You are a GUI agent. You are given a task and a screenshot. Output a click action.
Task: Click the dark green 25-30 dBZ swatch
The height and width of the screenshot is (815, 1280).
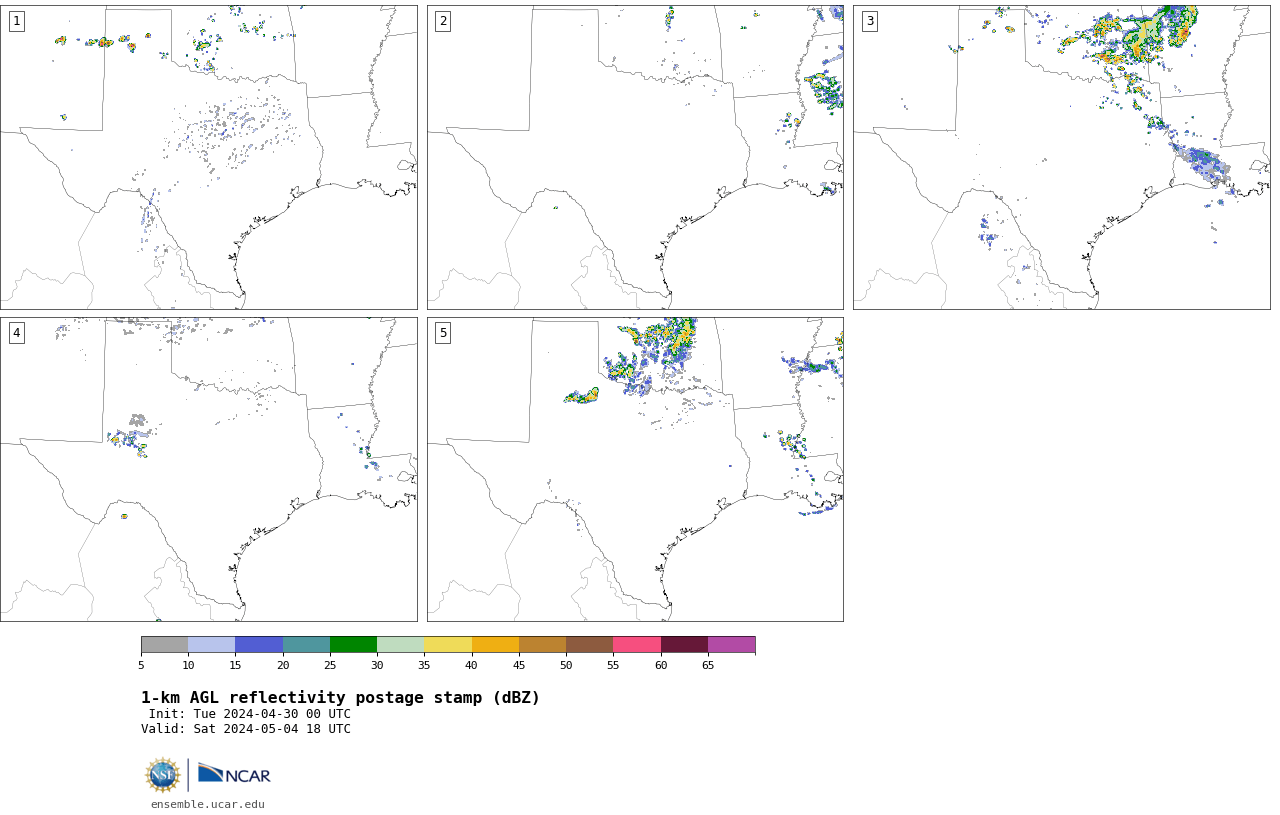pos(353,644)
